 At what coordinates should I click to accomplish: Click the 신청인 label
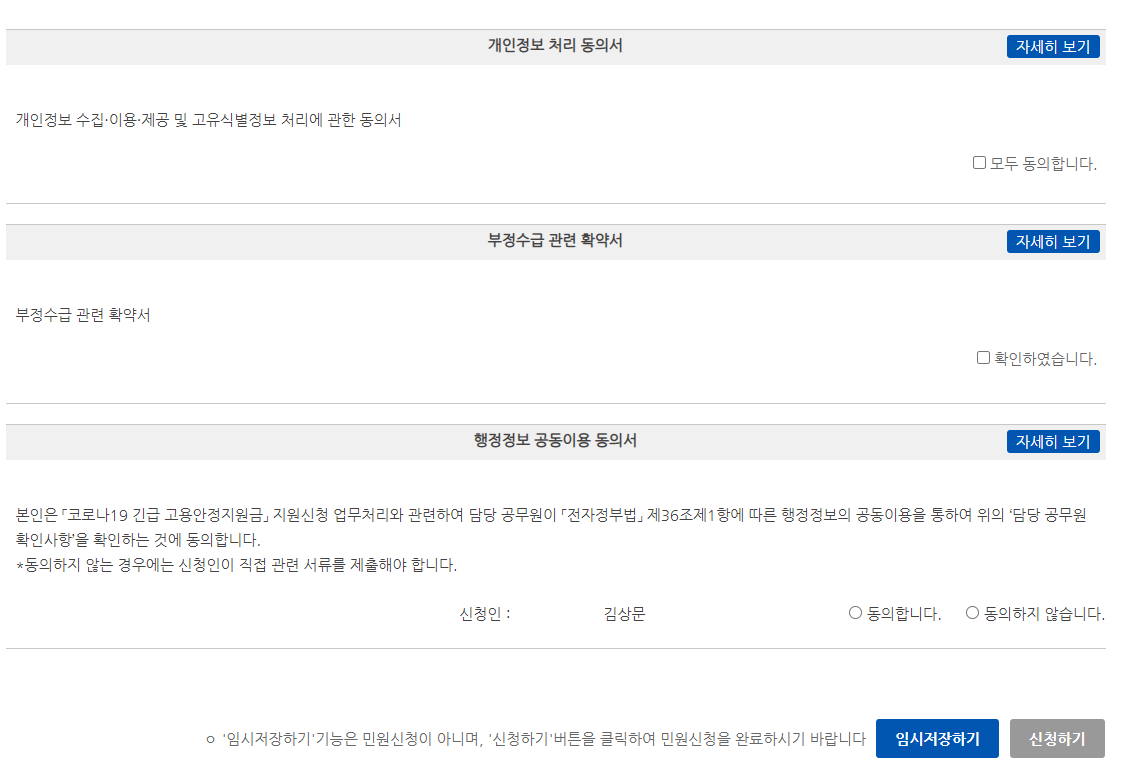485,614
